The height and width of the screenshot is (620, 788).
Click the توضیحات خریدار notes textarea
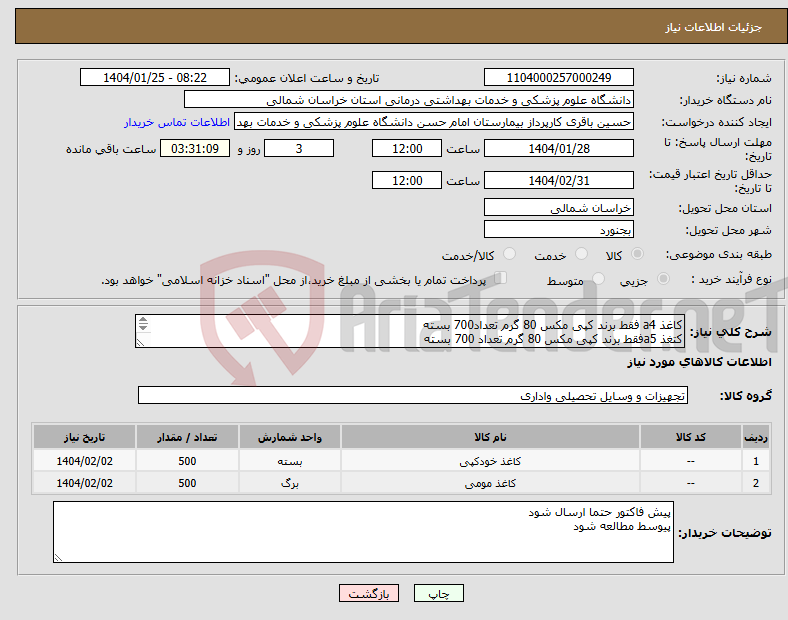363,532
